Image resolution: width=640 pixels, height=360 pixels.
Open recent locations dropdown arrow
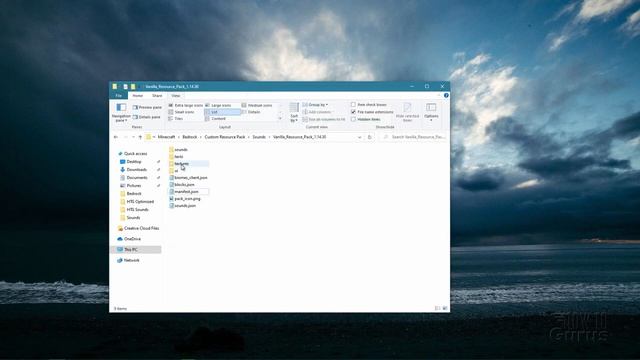(x=133, y=137)
